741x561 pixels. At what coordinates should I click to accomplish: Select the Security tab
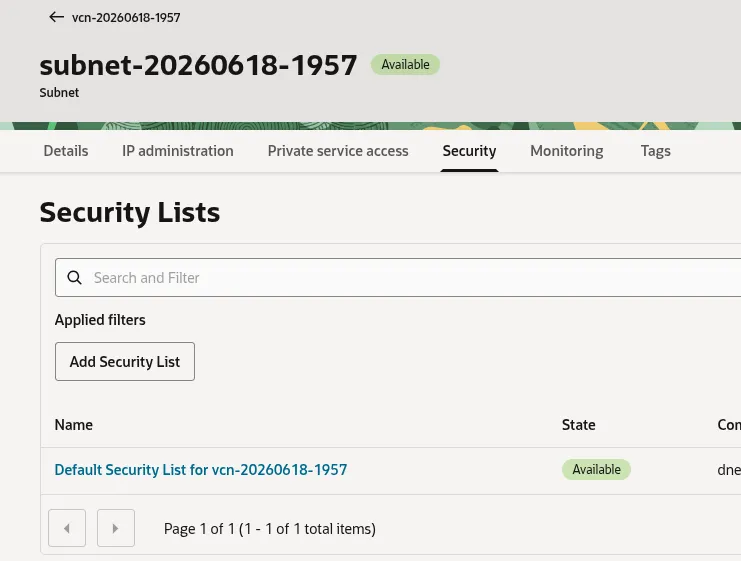(x=469, y=151)
